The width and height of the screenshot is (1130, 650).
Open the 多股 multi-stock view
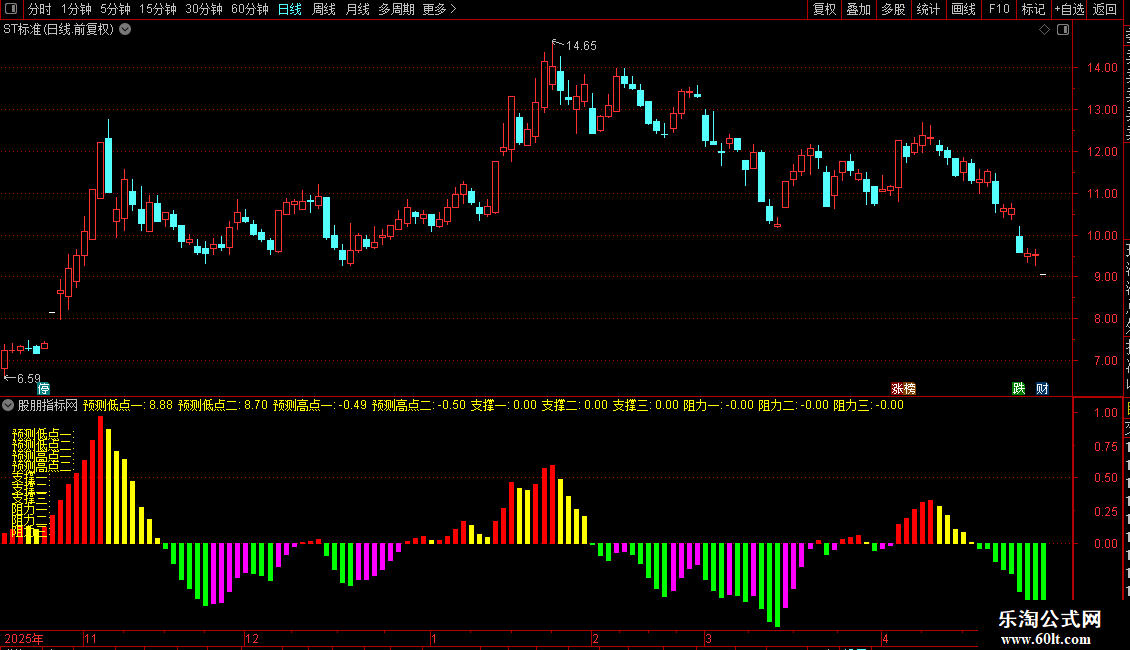coord(893,9)
